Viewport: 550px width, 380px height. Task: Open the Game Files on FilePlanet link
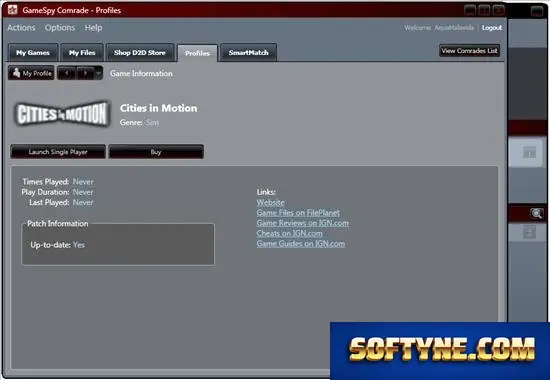pyautogui.click(x=298, y=213)
